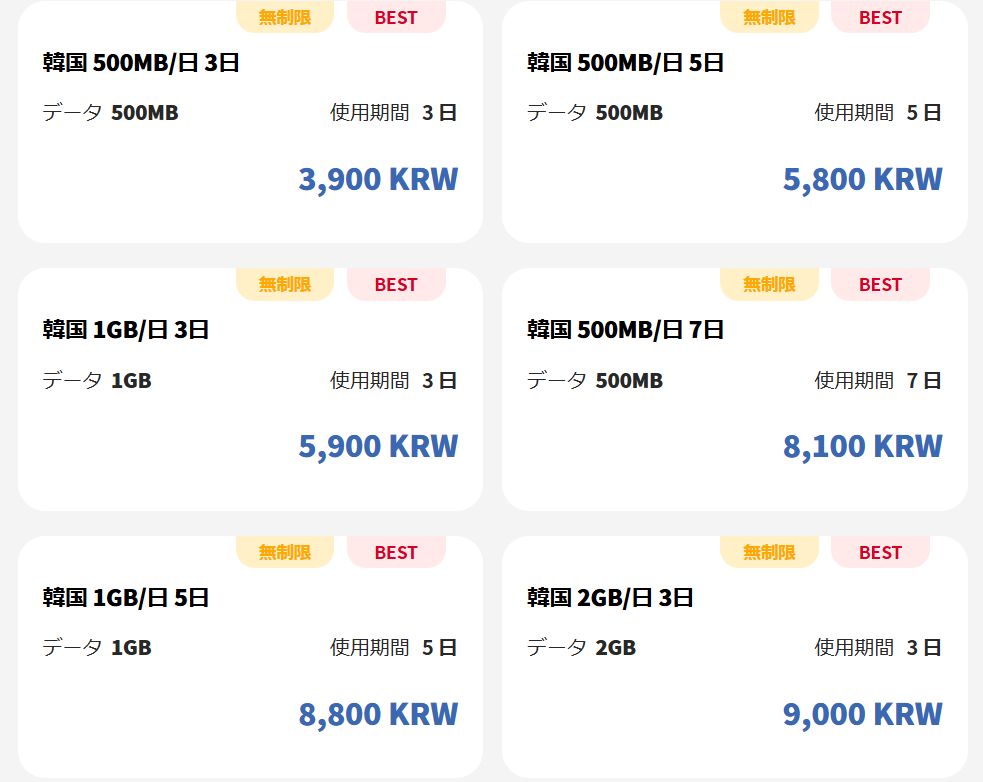Select the 5,900 KRW price
Screen dimensions: 983x782
click(378, 446)
